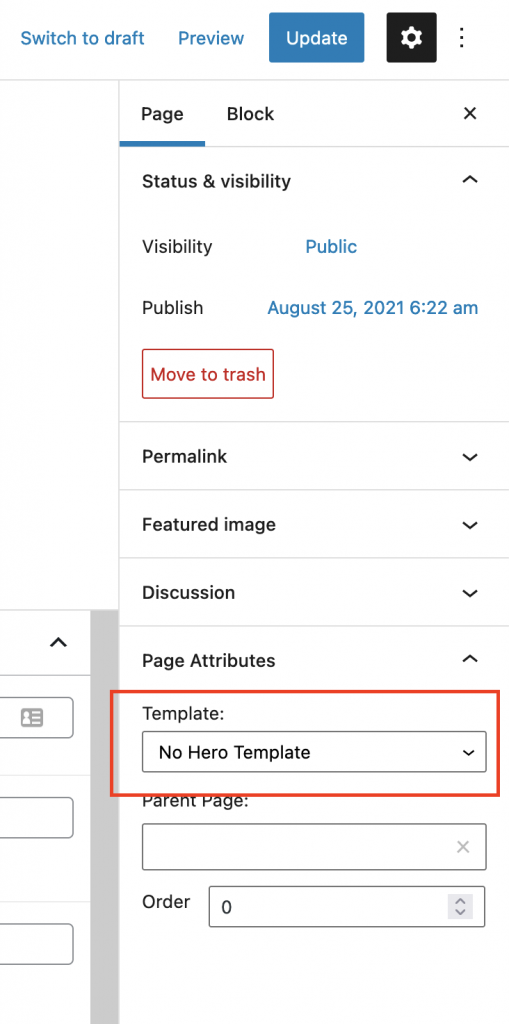Open the Preview link

(211, 38)
